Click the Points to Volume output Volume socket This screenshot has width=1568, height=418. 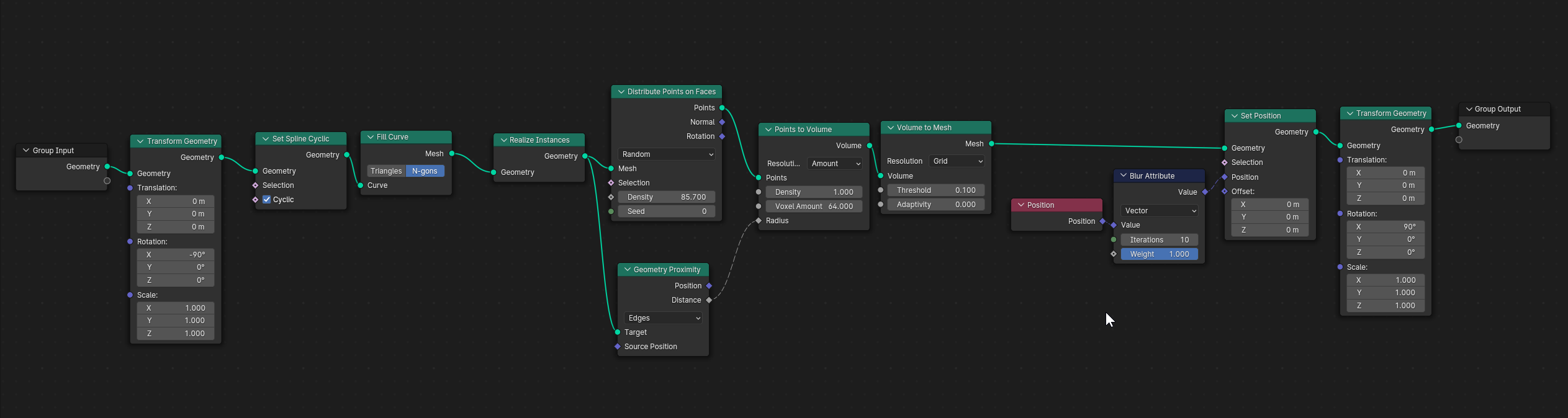point(869,146)
